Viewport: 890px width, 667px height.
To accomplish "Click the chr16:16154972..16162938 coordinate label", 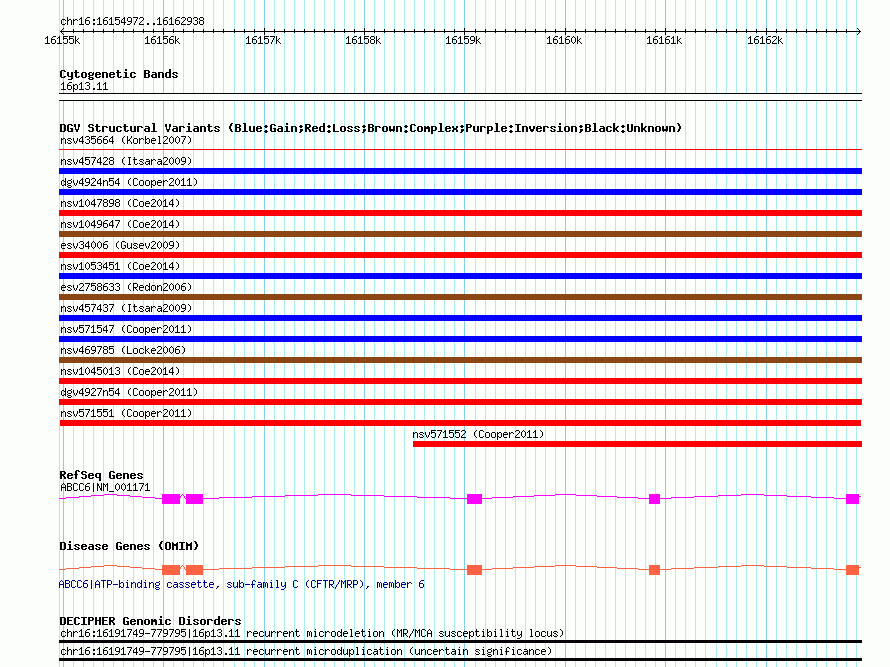I will (132, 21).
